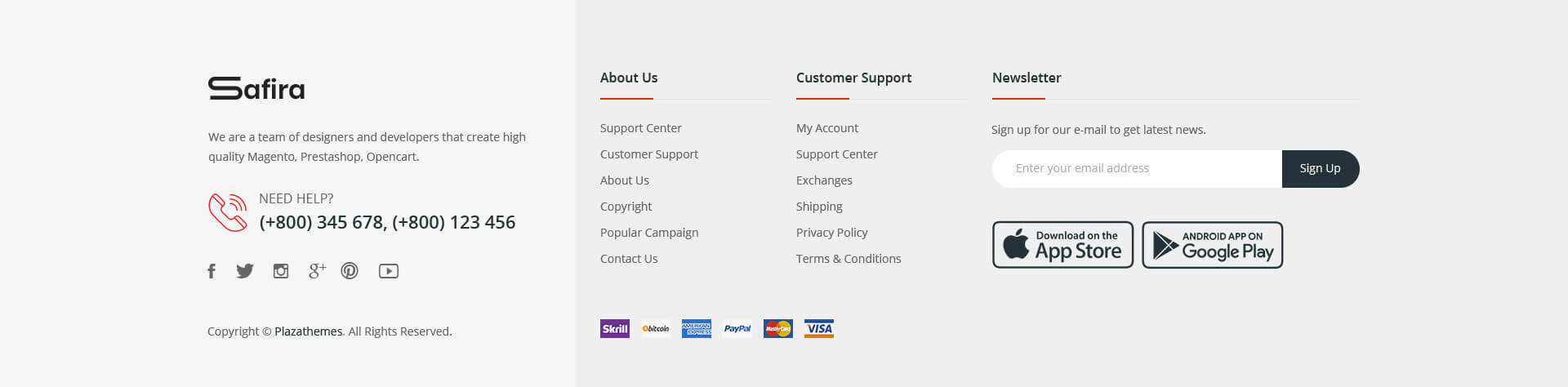Open the Twitter social icon
The image size is (1568, 387).
click(x=245, y=271)
